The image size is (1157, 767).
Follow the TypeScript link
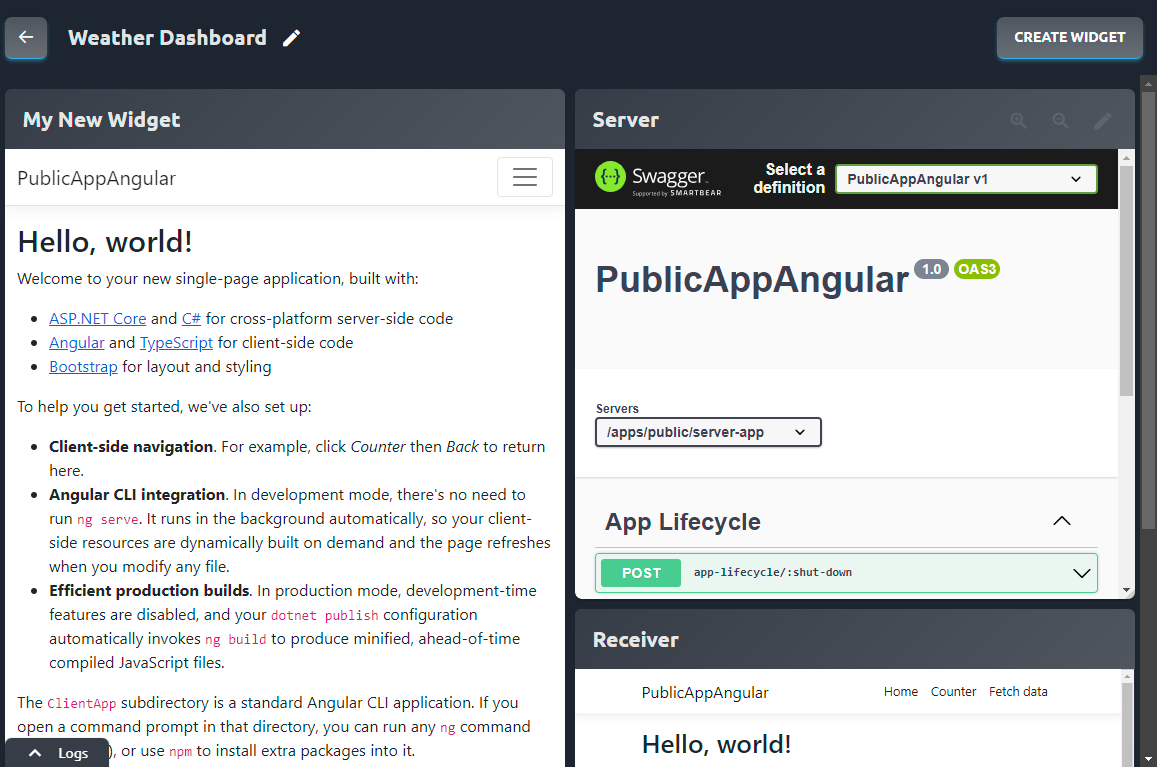(x=176, y=343)
